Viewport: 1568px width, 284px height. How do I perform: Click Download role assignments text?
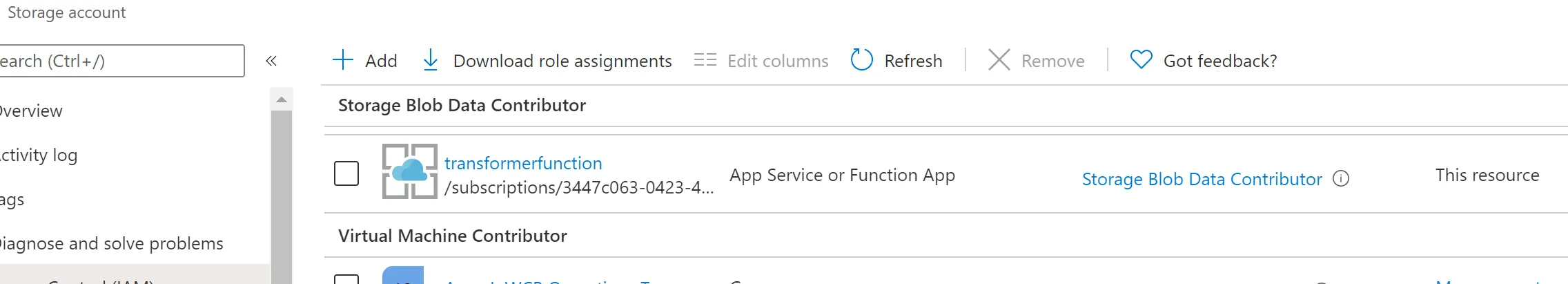pyautogui.click(x=562, y=61)
